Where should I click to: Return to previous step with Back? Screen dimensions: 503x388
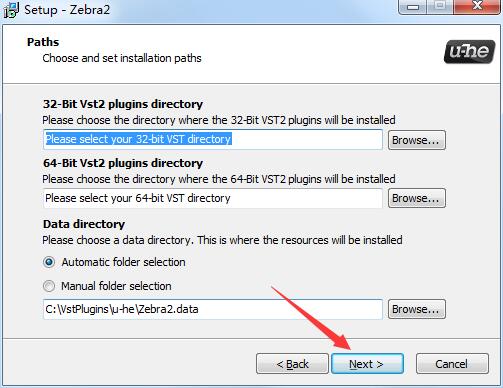tap(292, 364)
